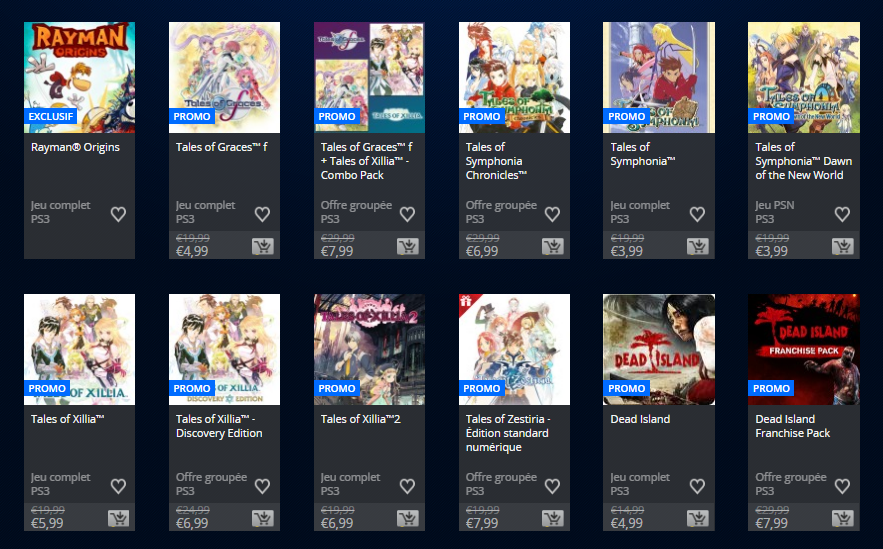Image resolution: width=883 pixels, height=549 pixels.
Task: Add Tales of Graces f to cart
Action: 262,246
